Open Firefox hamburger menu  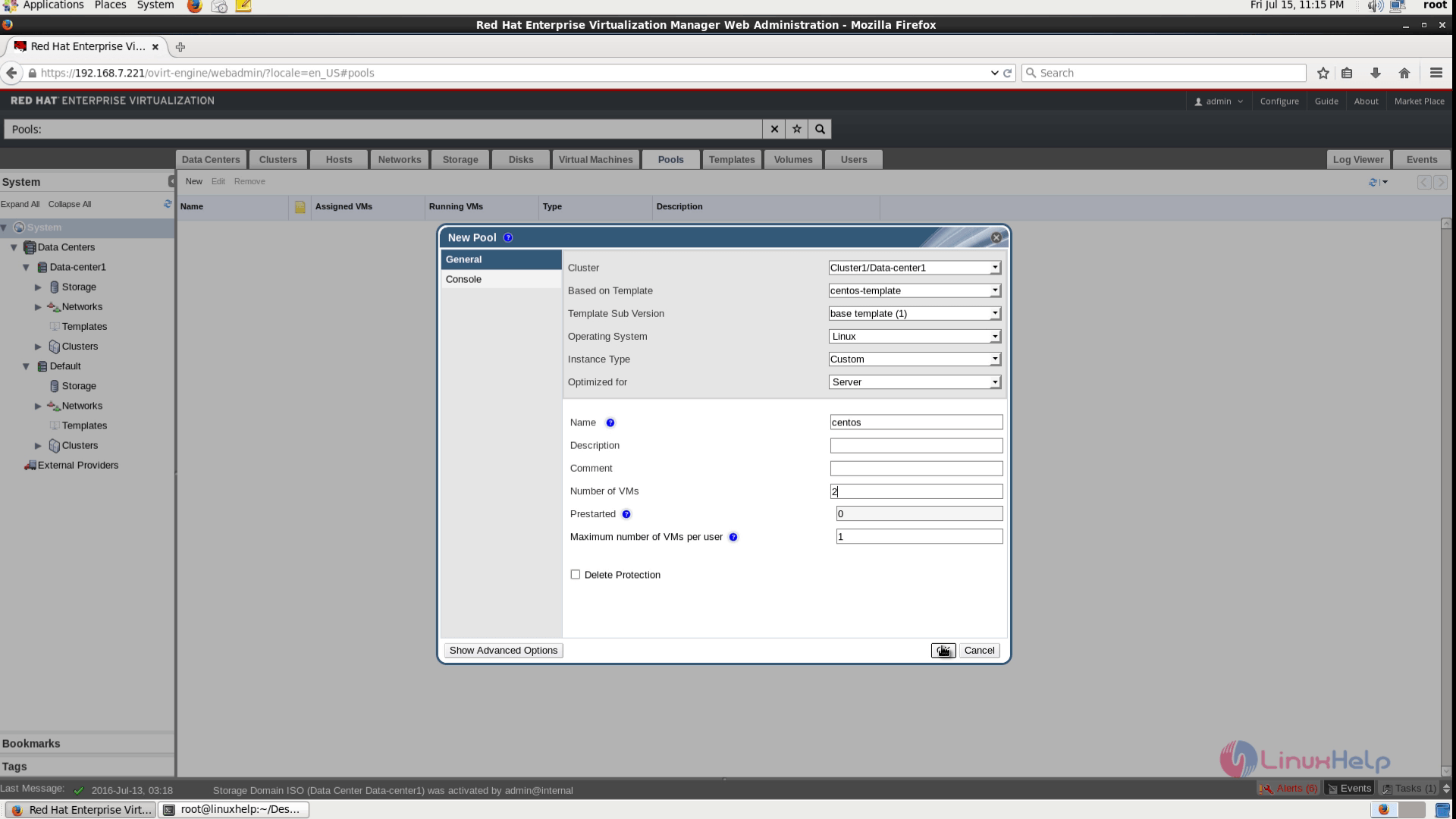(1436, 73)
